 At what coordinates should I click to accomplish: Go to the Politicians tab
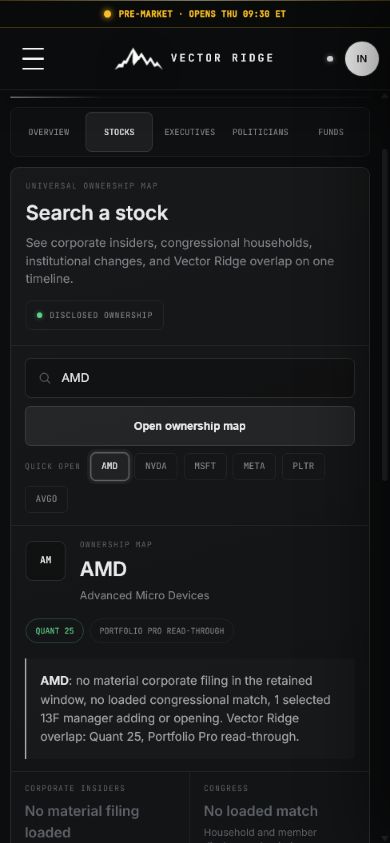click(x=260, y=132)
